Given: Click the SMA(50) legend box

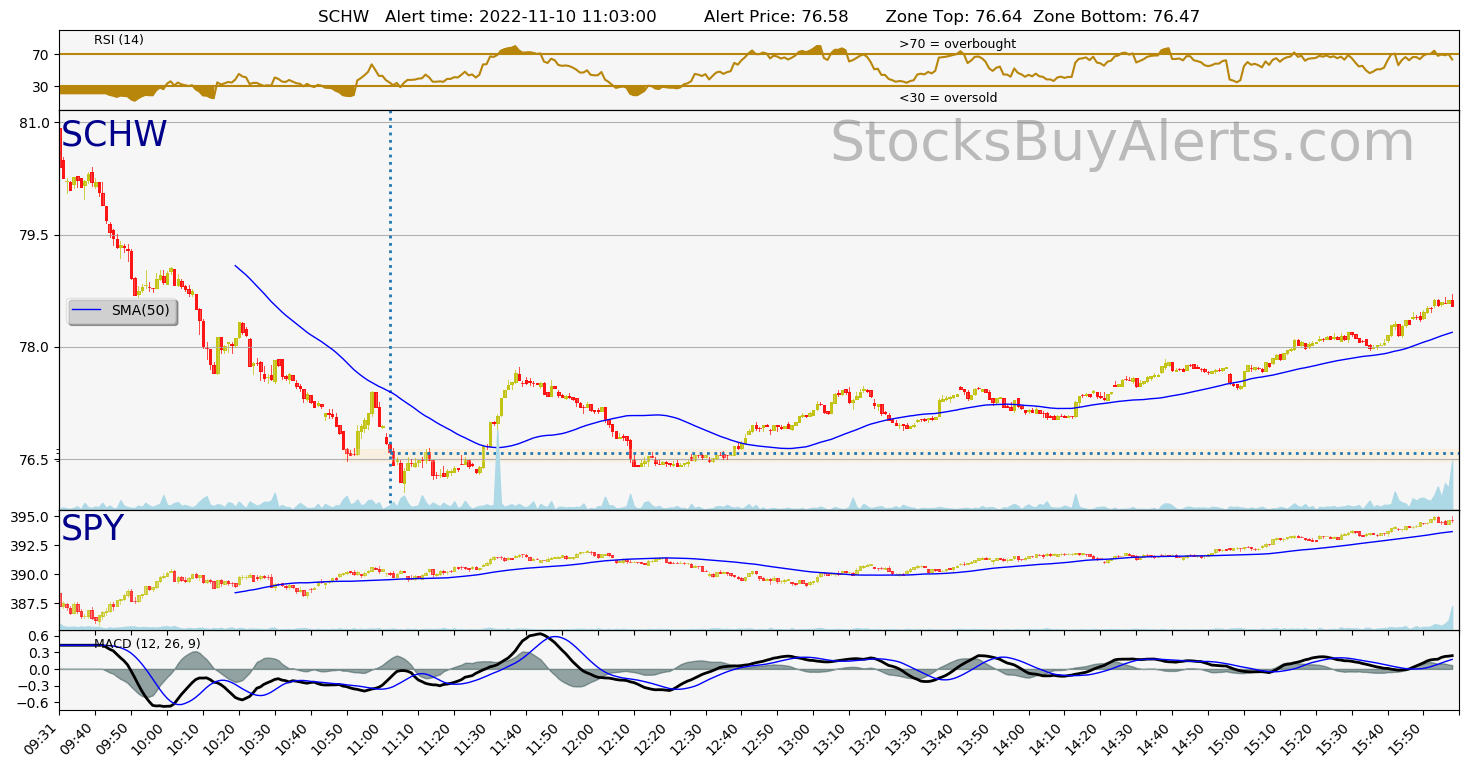Looking at the screenshot, I should click(x=122, y=311).
